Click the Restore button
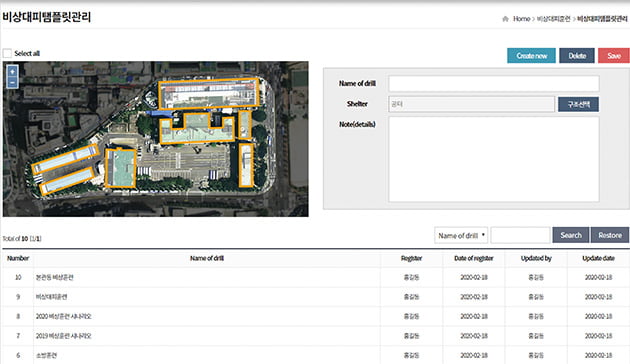The width and height of the screenshot is (630, 364). [x=610, y=235]
